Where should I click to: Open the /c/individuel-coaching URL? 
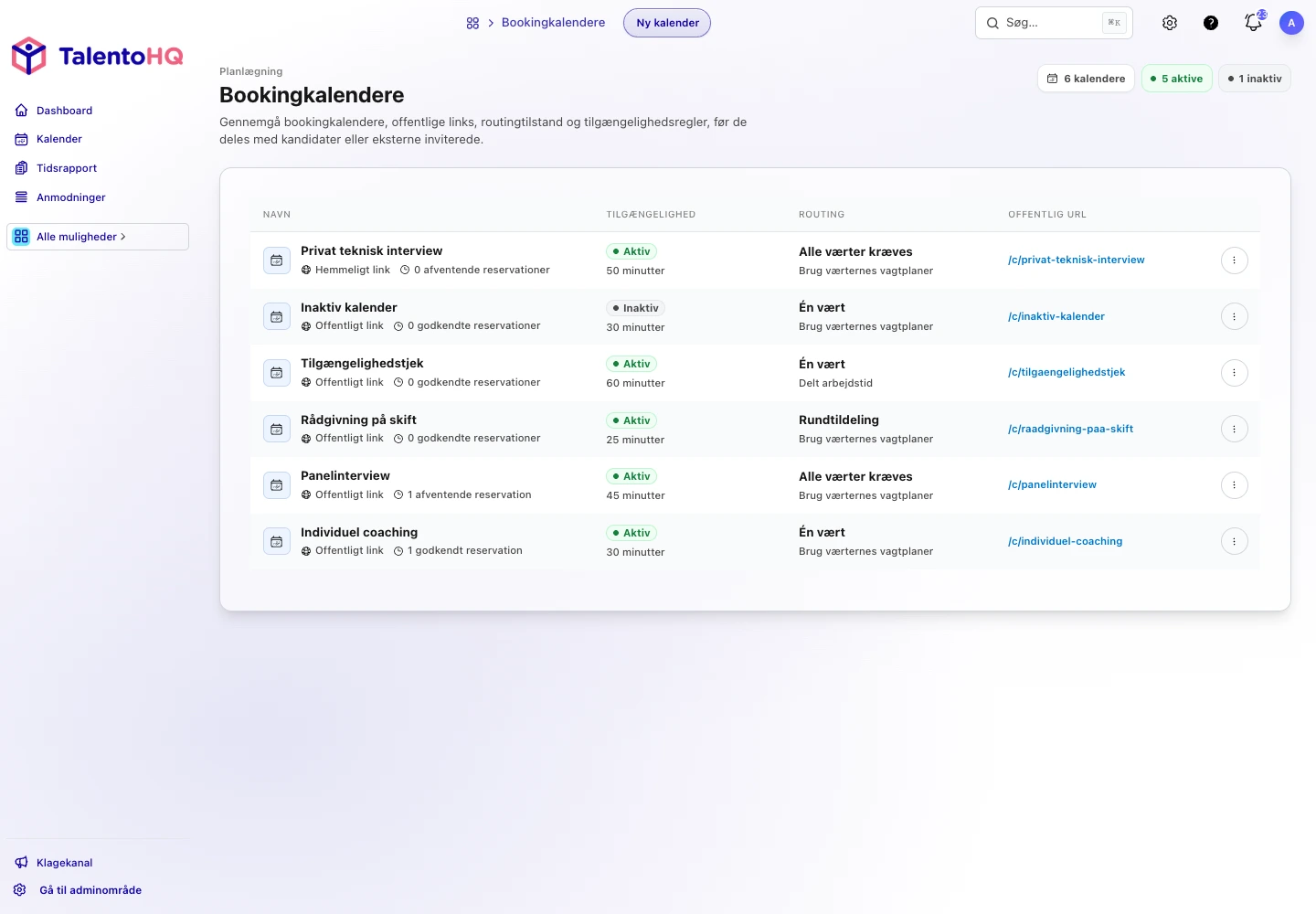1065,541
